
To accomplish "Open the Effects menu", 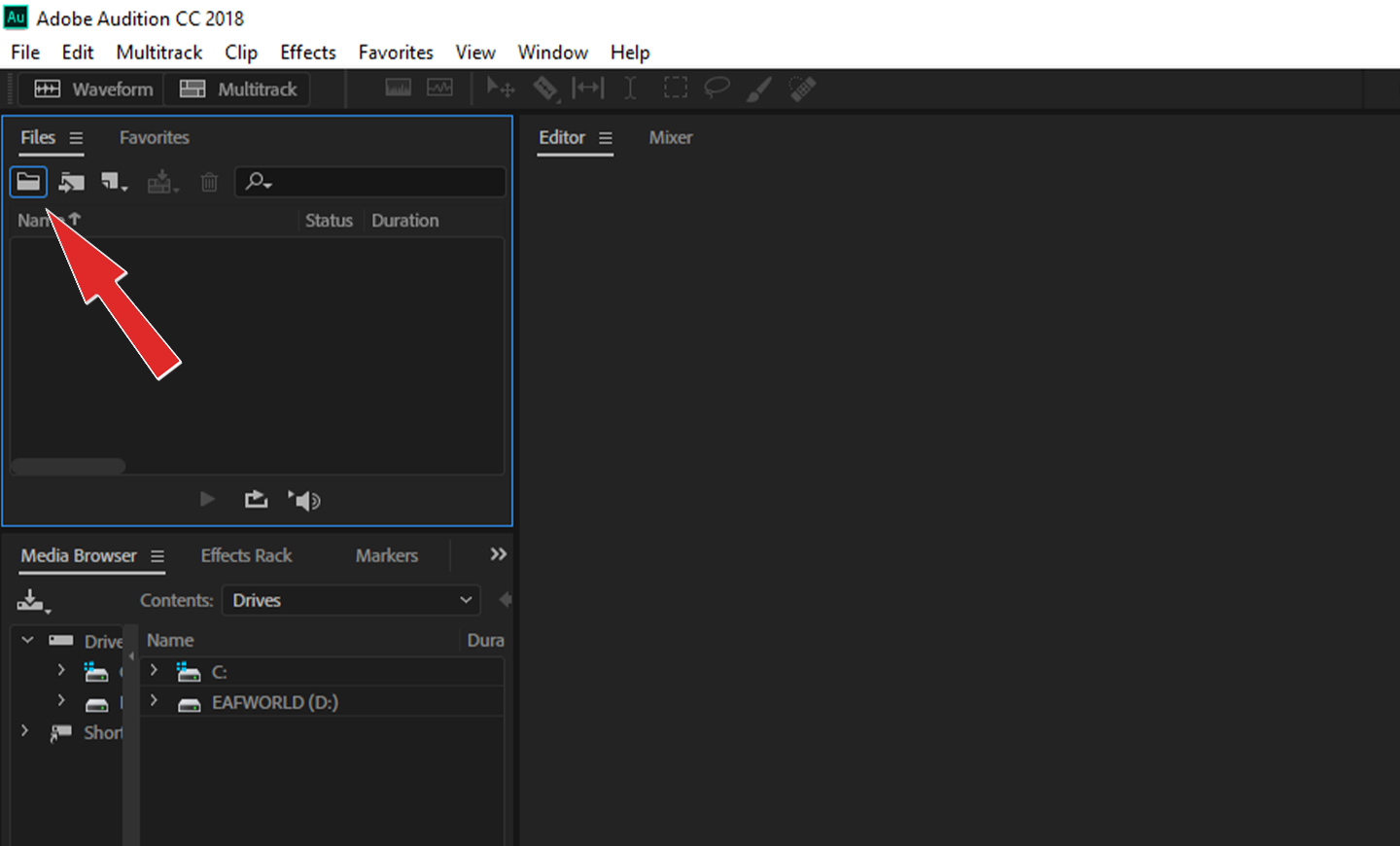I will pyautogui.click(x=308, y=53).
